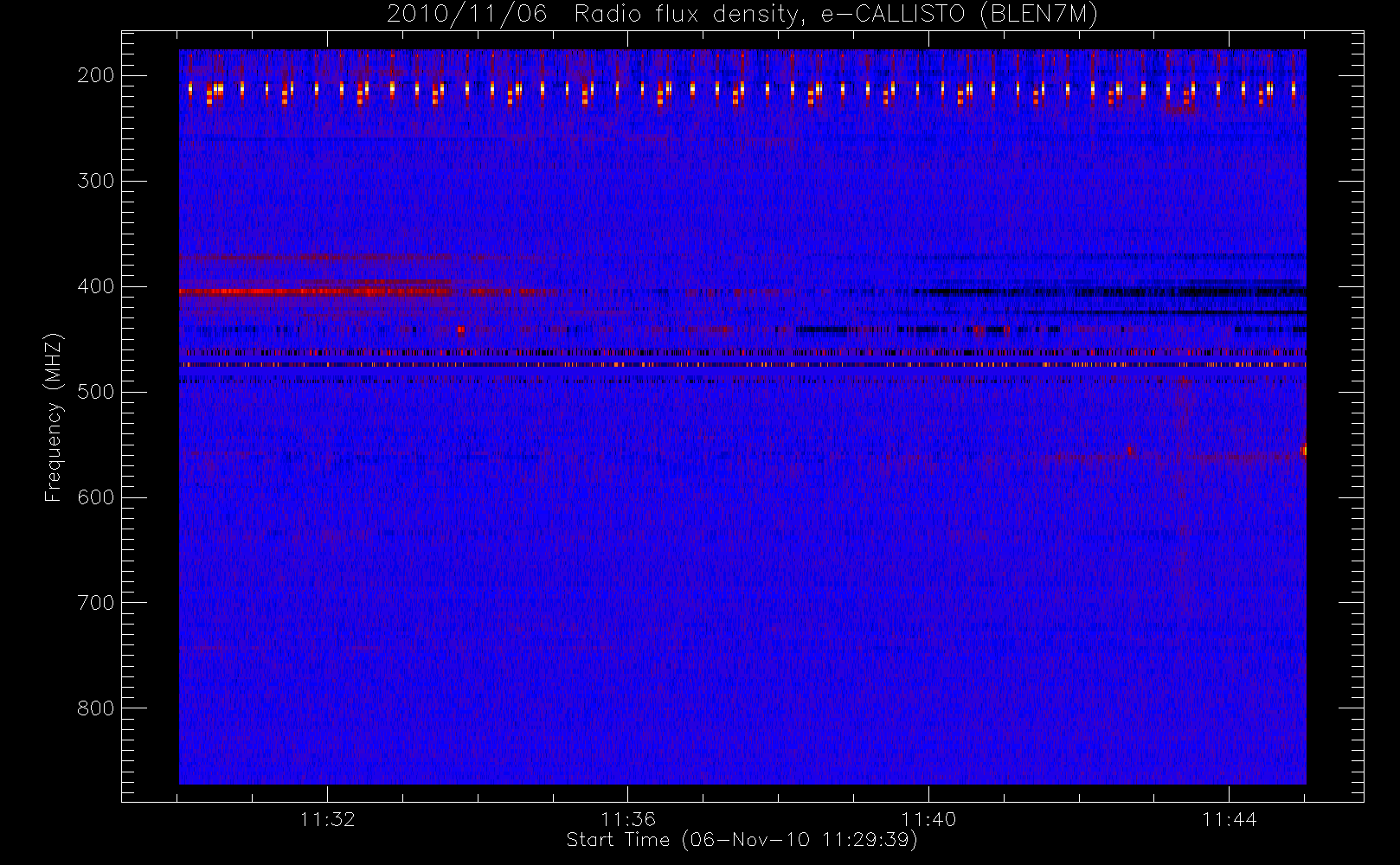Image resolution: width=1400 pixels, height=865 pixels.
Task: Click the 'Start Time (06-Nov-10 11:29:39)' label
Action: [x=742, y=840]
